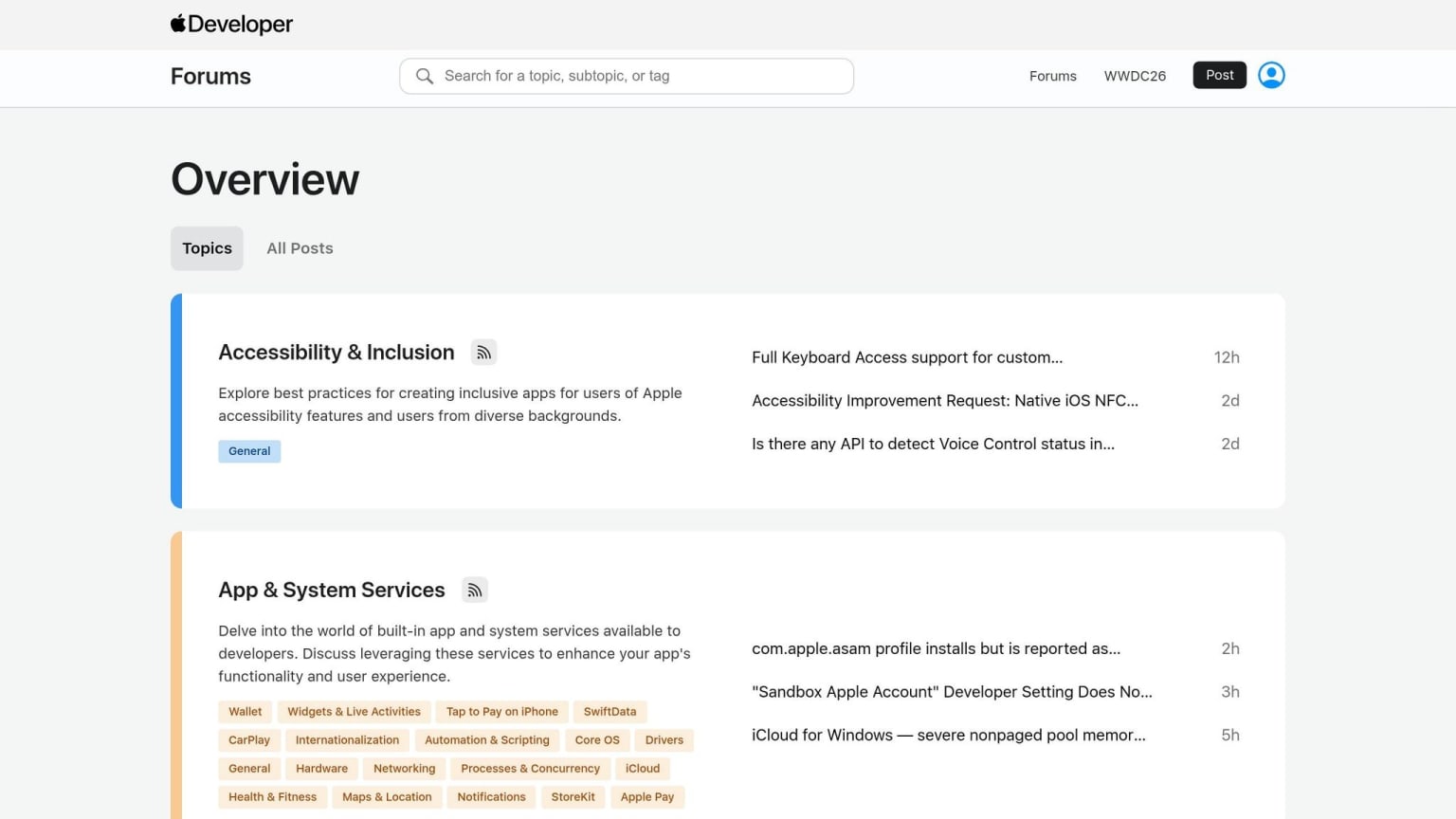Switch to the Topics tab
1456x819 pixels.
[207, 248]
